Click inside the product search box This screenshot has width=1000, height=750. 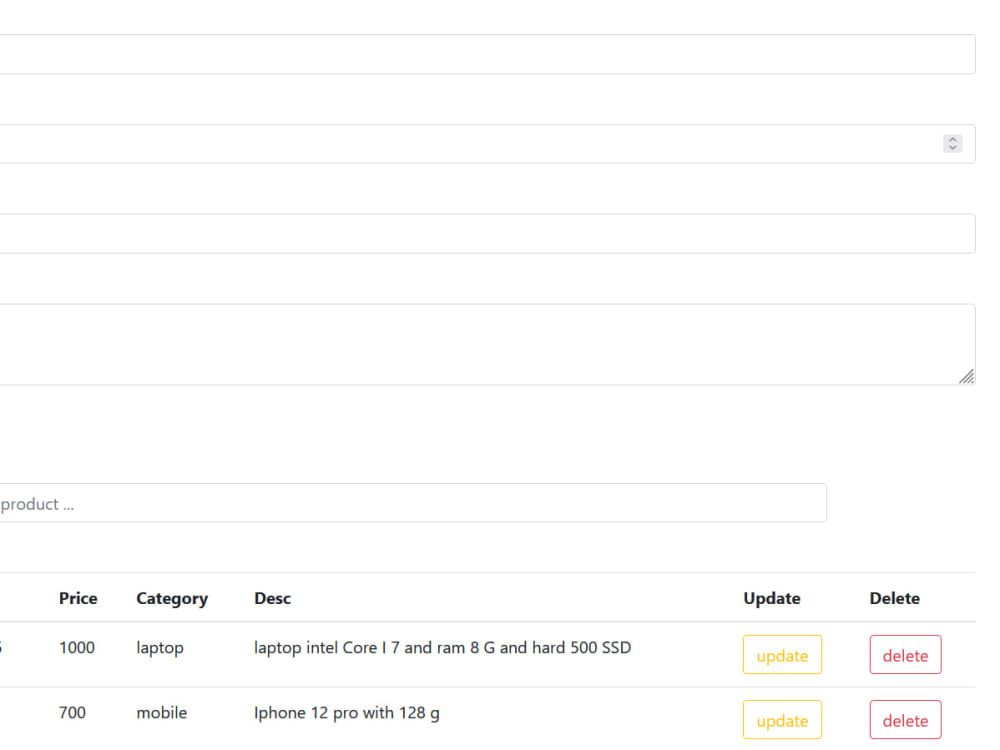pyautogui.click(x=400, y=503)
